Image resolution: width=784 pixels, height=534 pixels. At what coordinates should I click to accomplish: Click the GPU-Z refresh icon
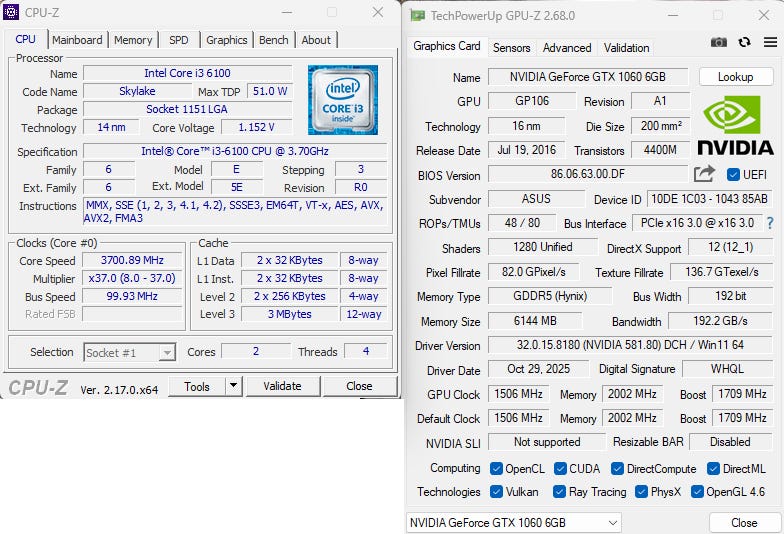tap(744, 42)
